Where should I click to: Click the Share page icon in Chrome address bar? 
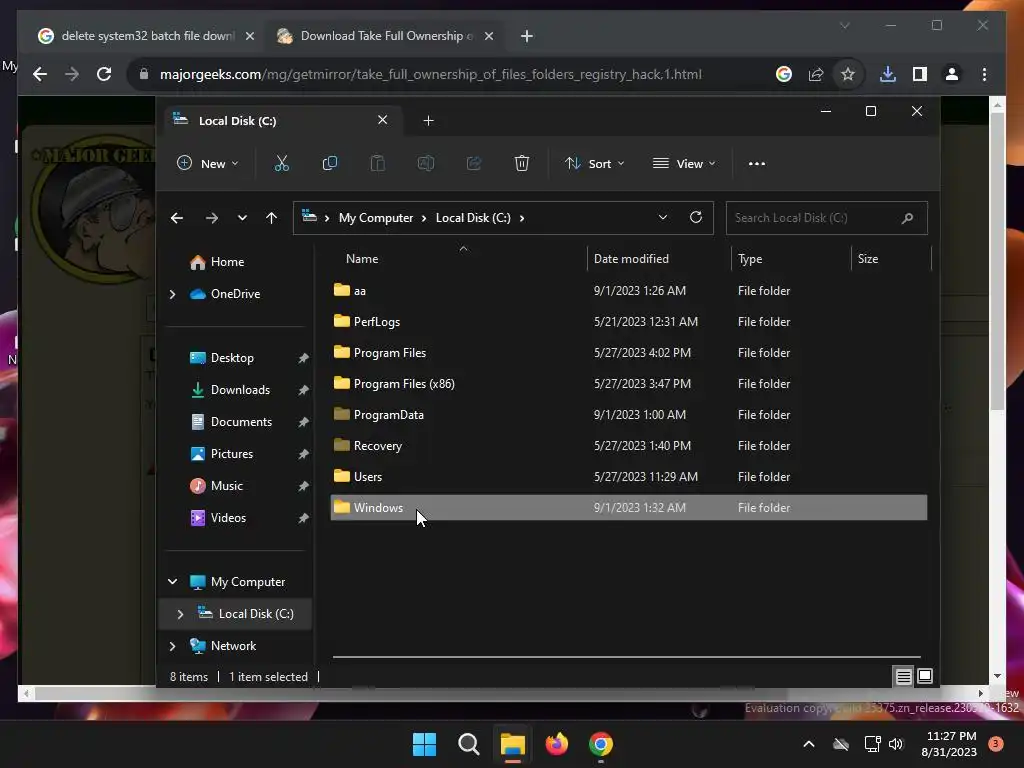[x=816, y=74]
